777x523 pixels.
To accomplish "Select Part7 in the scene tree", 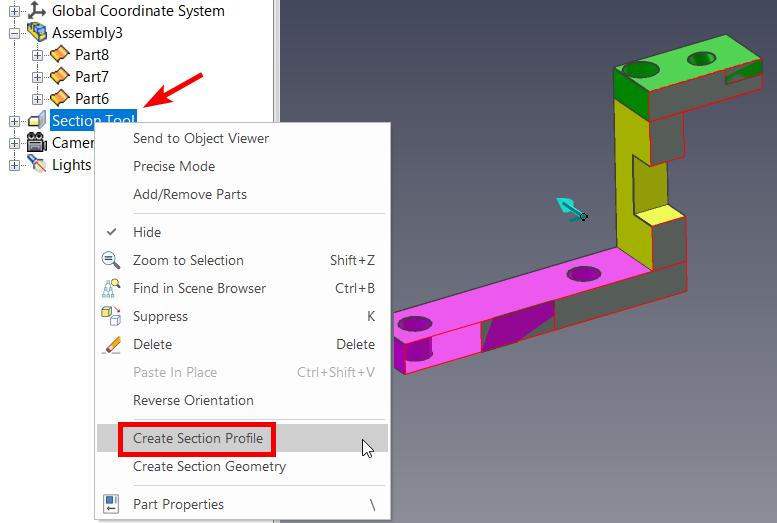I will pyautogui.click(x=92, y=77).
